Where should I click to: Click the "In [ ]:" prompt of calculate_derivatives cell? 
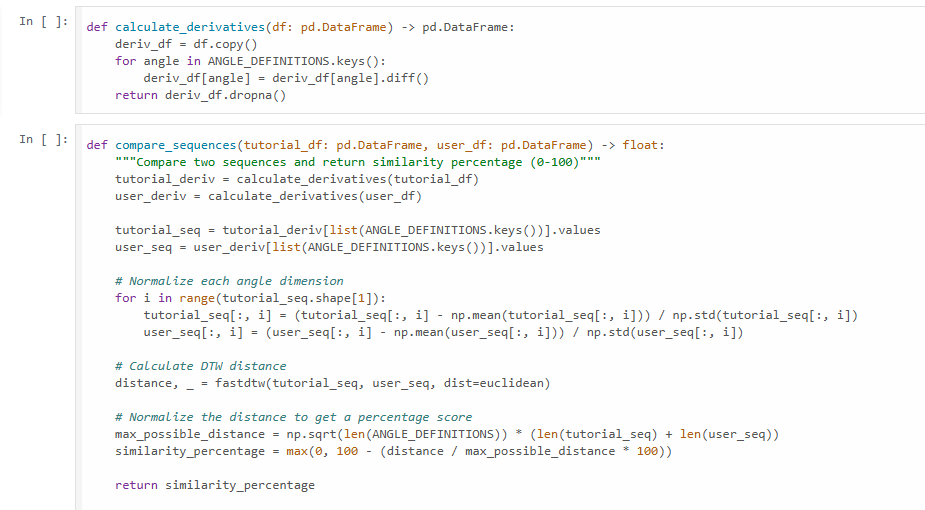coord(44,22)
